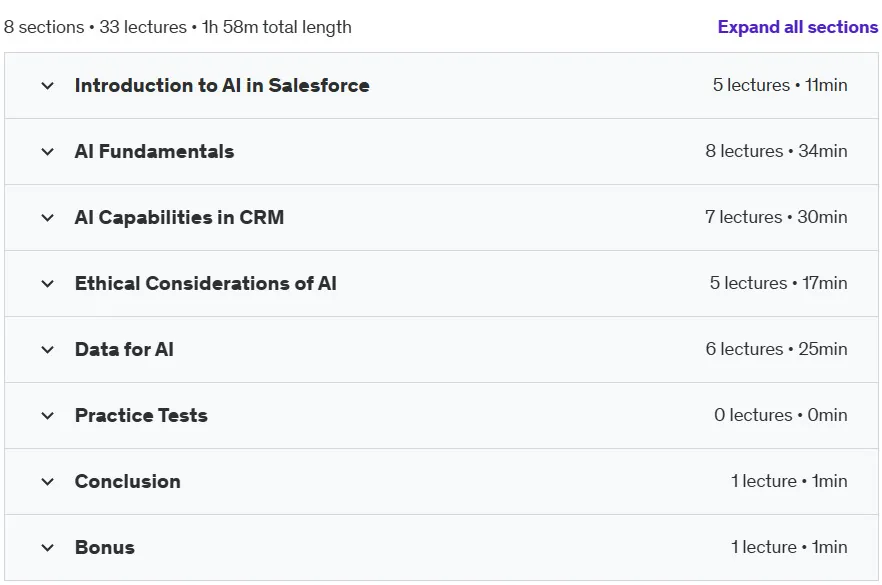Image resolution: width=882 pixels, height=585 pixels.
Task: Open the Data for AI section title
Action: click(124, 349)
